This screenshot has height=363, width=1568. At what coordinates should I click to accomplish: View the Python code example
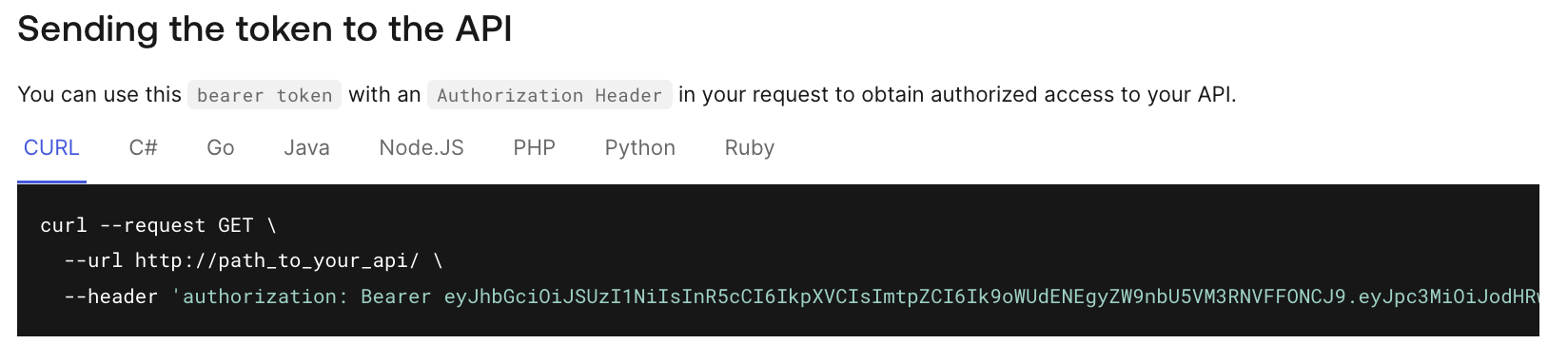[640, 148]
